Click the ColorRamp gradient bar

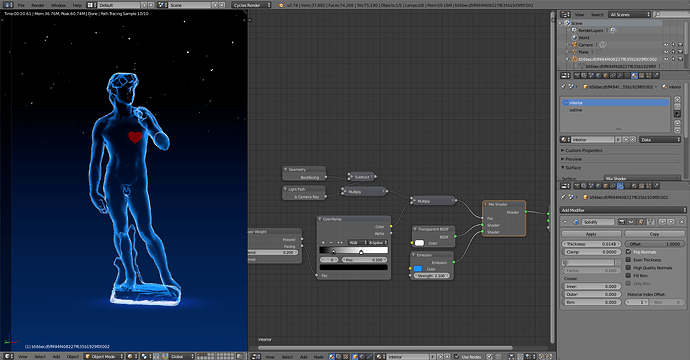click(x=354, y=250)
